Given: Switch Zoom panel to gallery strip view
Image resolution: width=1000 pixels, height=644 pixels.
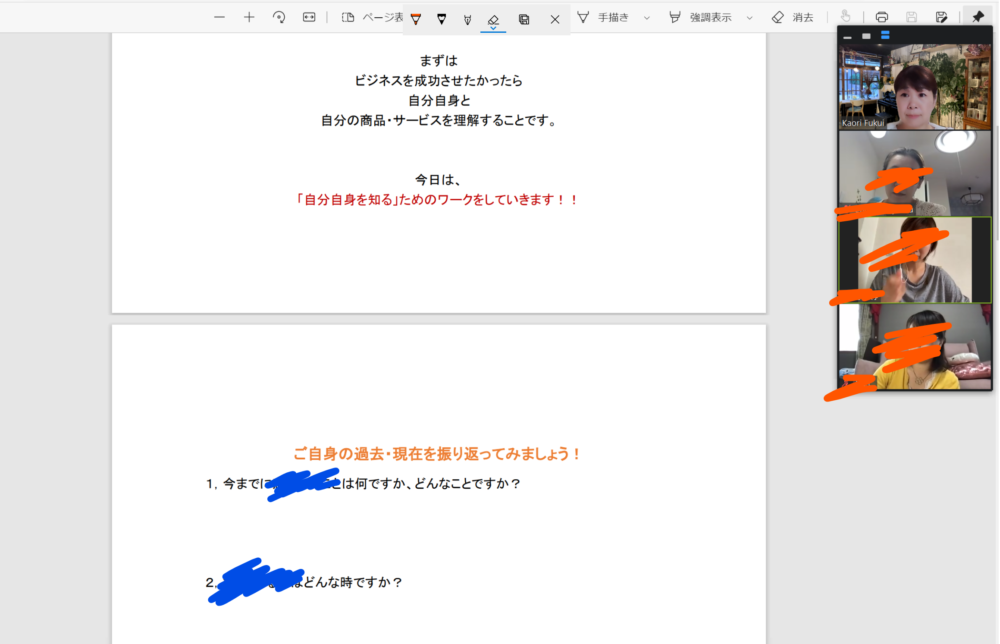Looking at the screenshot, I should (x=885, y=36).
